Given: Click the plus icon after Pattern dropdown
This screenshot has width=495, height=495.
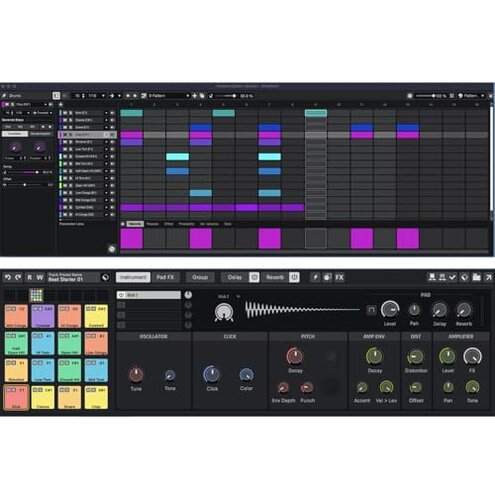Looking at the screenshot, I should 195,96.
